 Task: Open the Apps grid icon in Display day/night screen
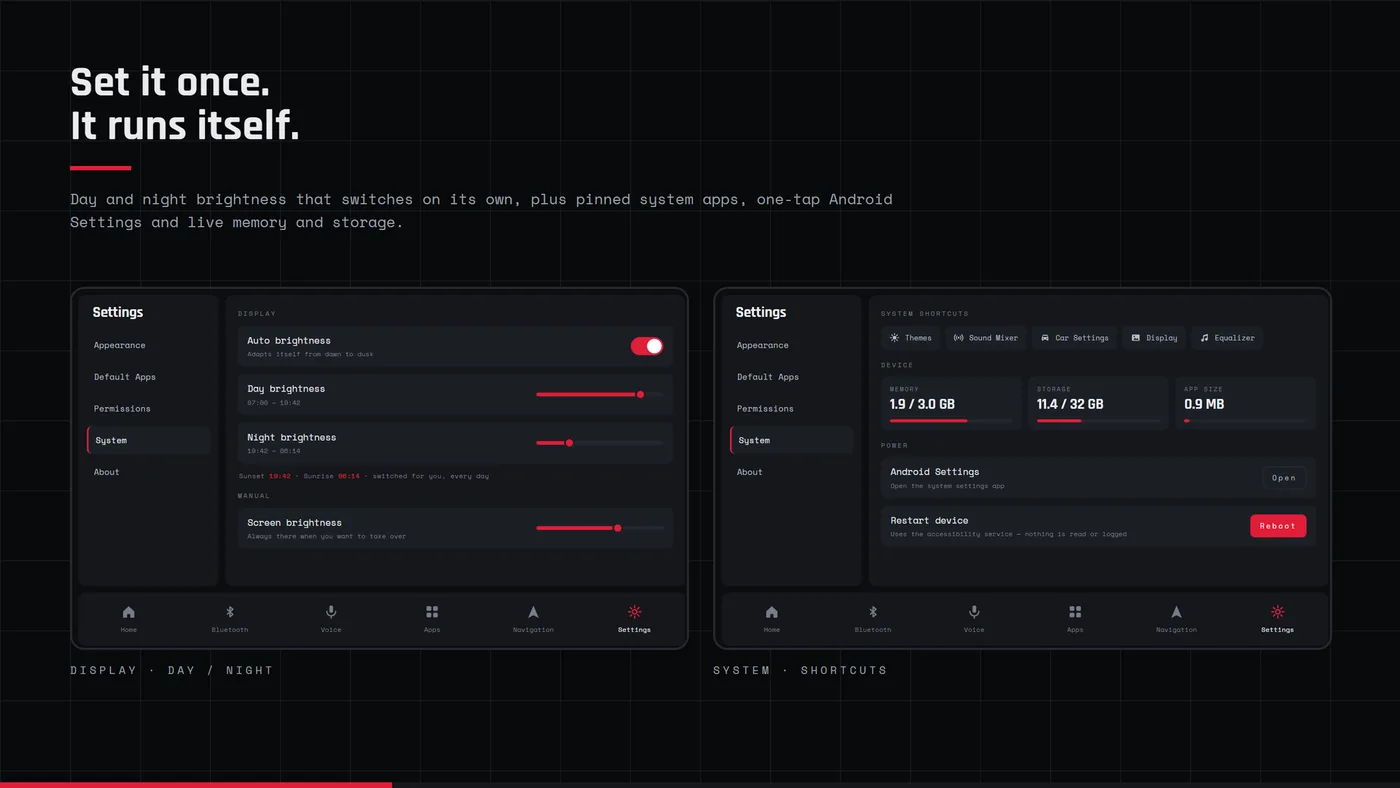pos(432,612)
